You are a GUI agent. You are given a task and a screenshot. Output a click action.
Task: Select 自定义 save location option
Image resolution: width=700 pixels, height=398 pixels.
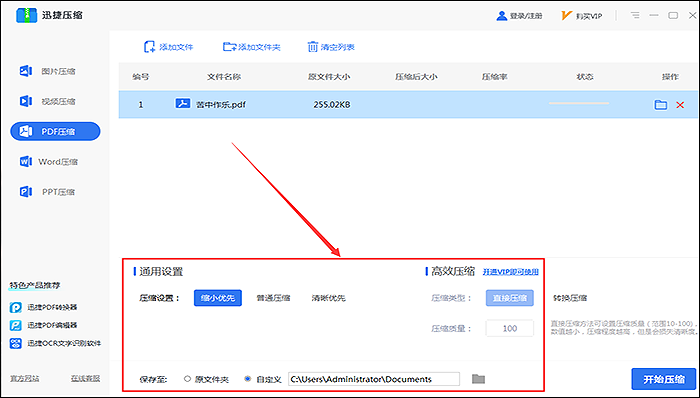click(x=248, y=379)
